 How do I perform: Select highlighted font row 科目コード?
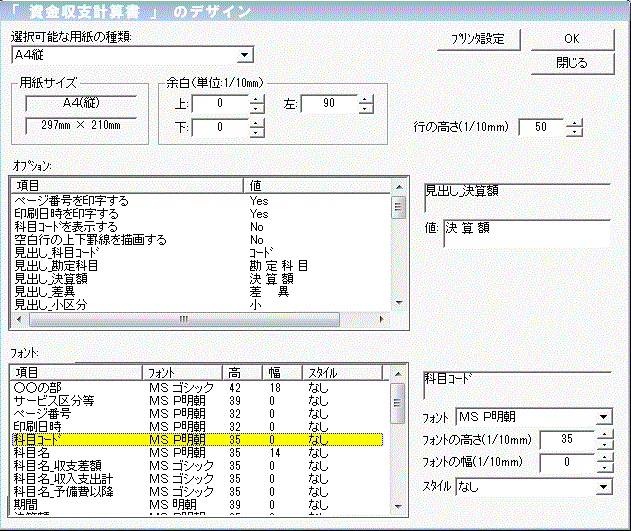click(x=197, y=439)
